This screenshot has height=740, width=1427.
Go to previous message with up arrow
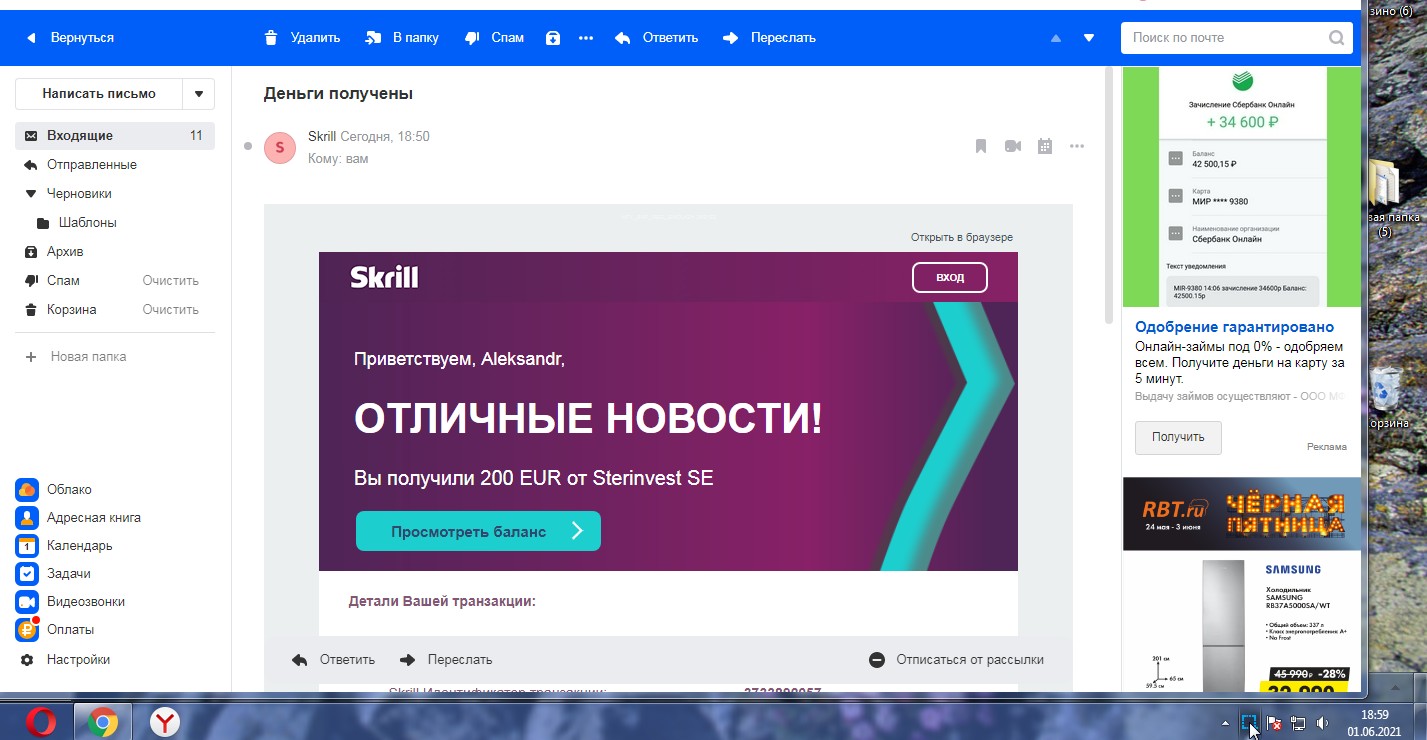click(1055, 38)
